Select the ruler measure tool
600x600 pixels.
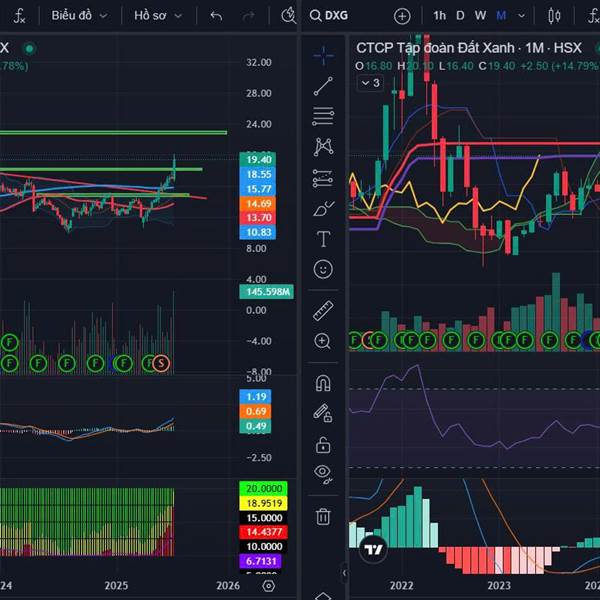(x=323, y=310)
